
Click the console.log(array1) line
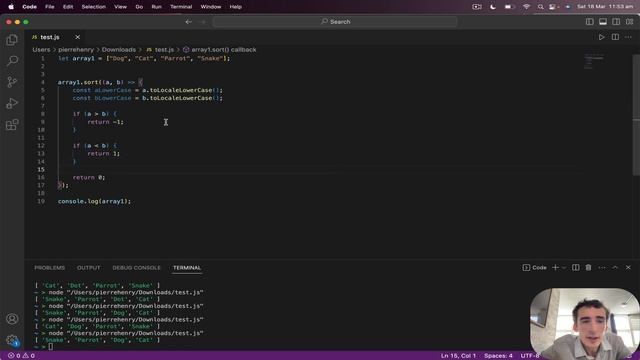[94, 201]
